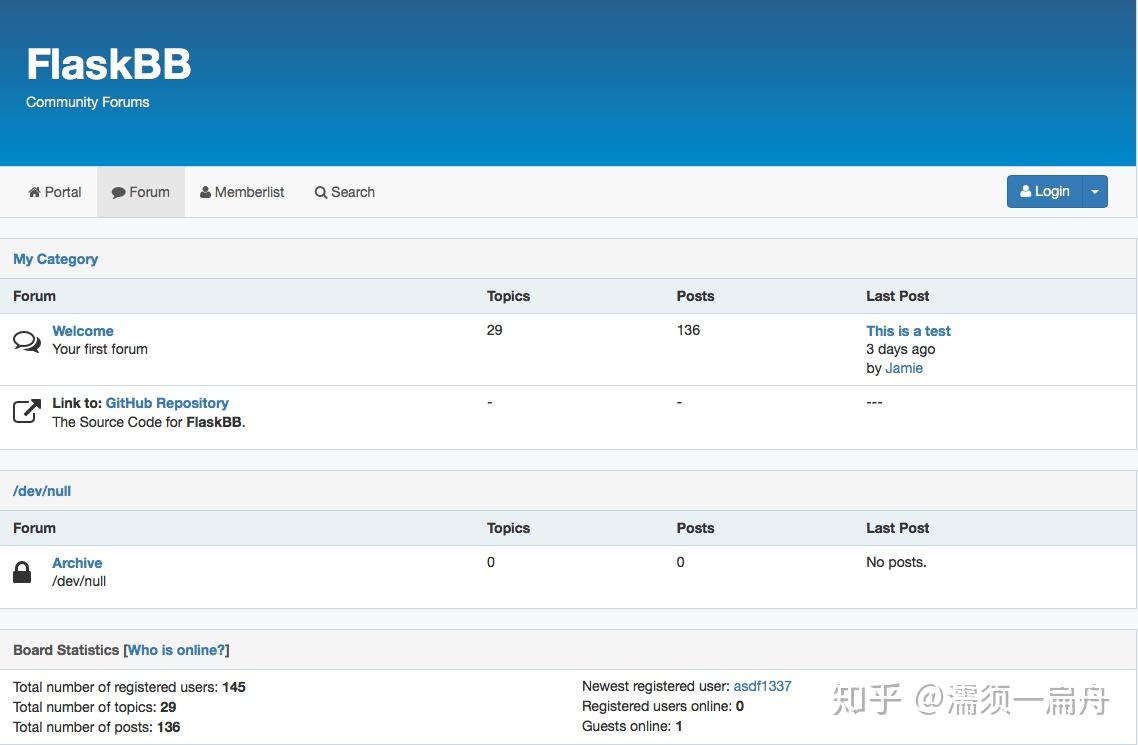Open newest registered user asdf1337's profile

pyautogui.click(x=762, y=686)
